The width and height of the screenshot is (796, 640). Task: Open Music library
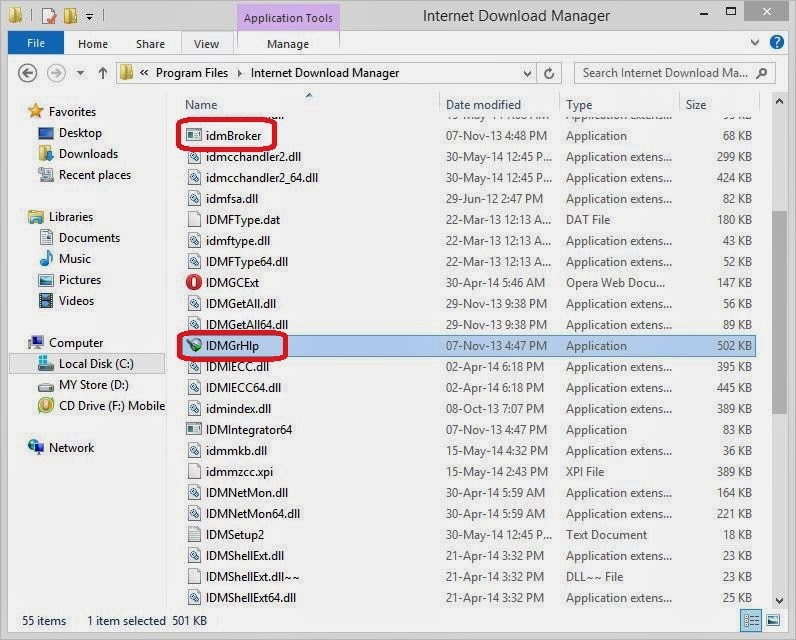(75, 259)
